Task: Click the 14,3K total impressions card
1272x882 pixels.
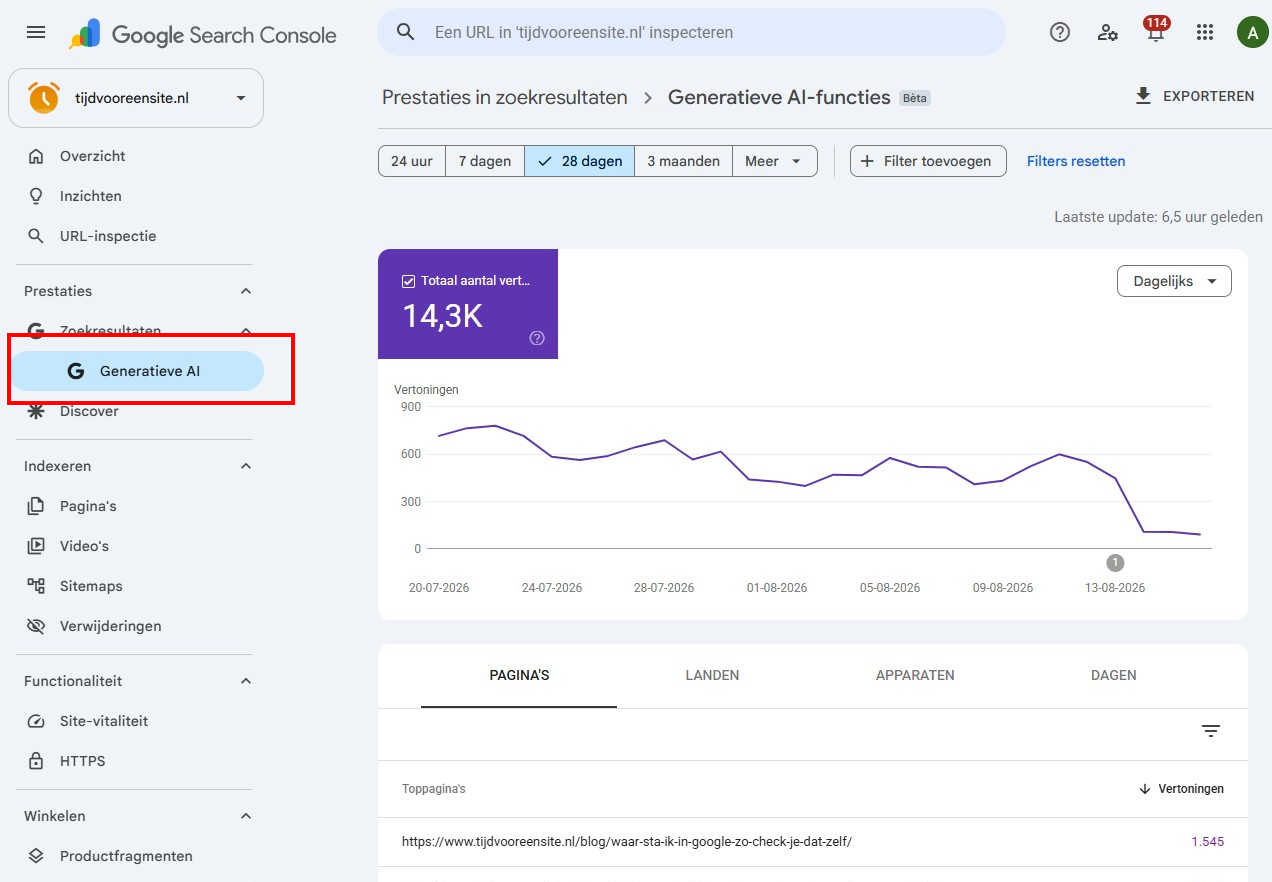Action: pos(468,304)
